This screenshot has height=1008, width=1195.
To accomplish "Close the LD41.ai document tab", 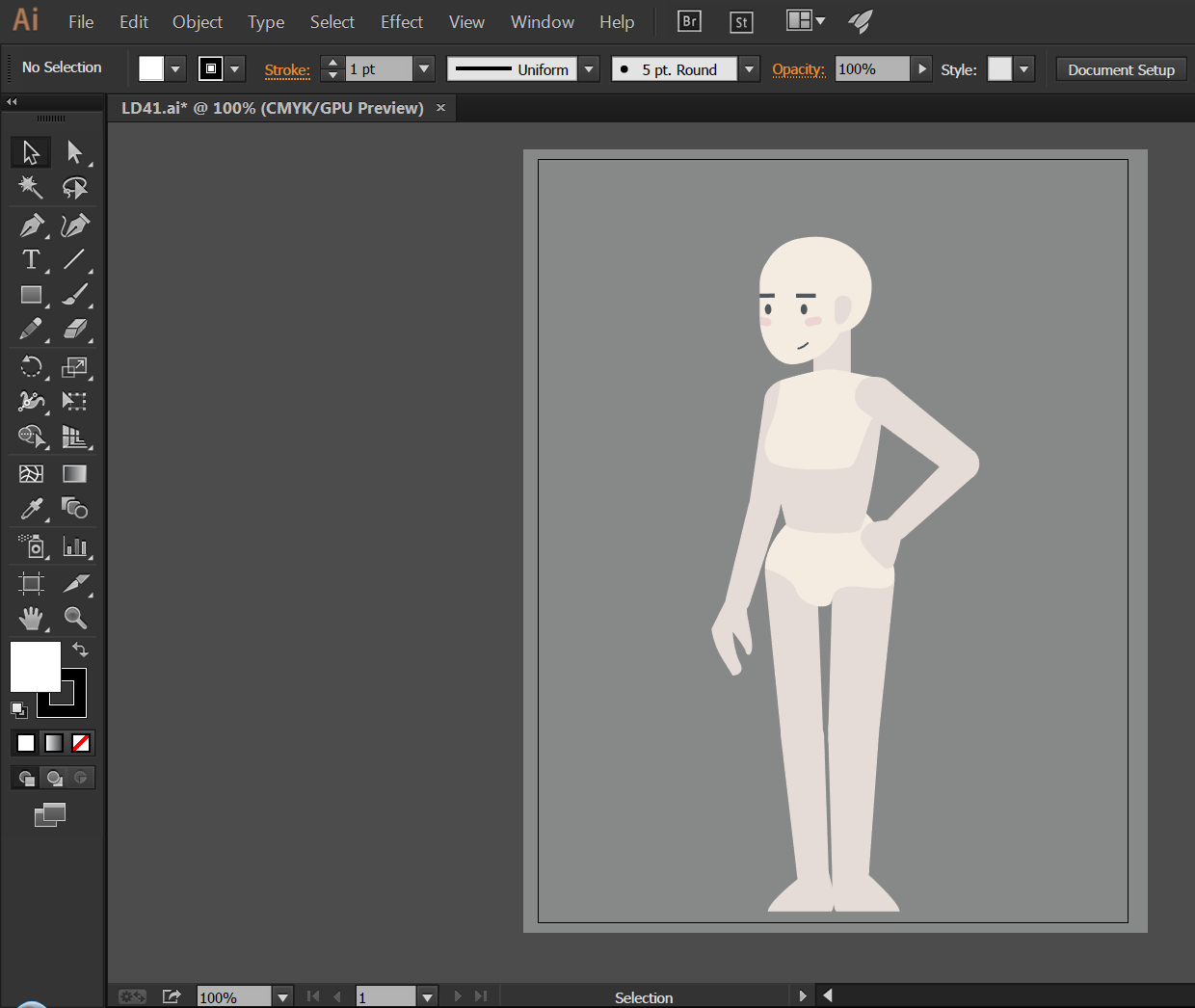I will [x=440, y=108].
